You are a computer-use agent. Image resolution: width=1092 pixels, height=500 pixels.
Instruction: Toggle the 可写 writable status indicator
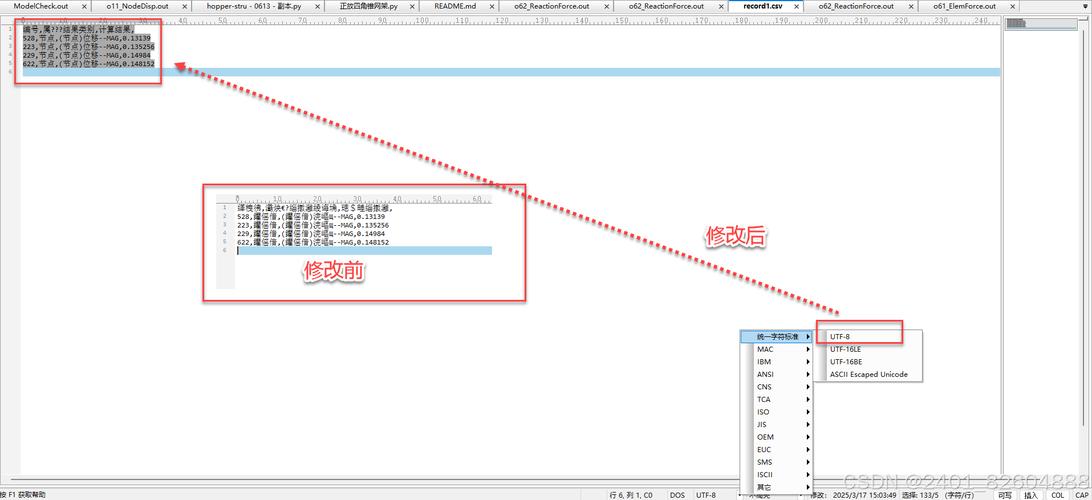pos(1004,495)
